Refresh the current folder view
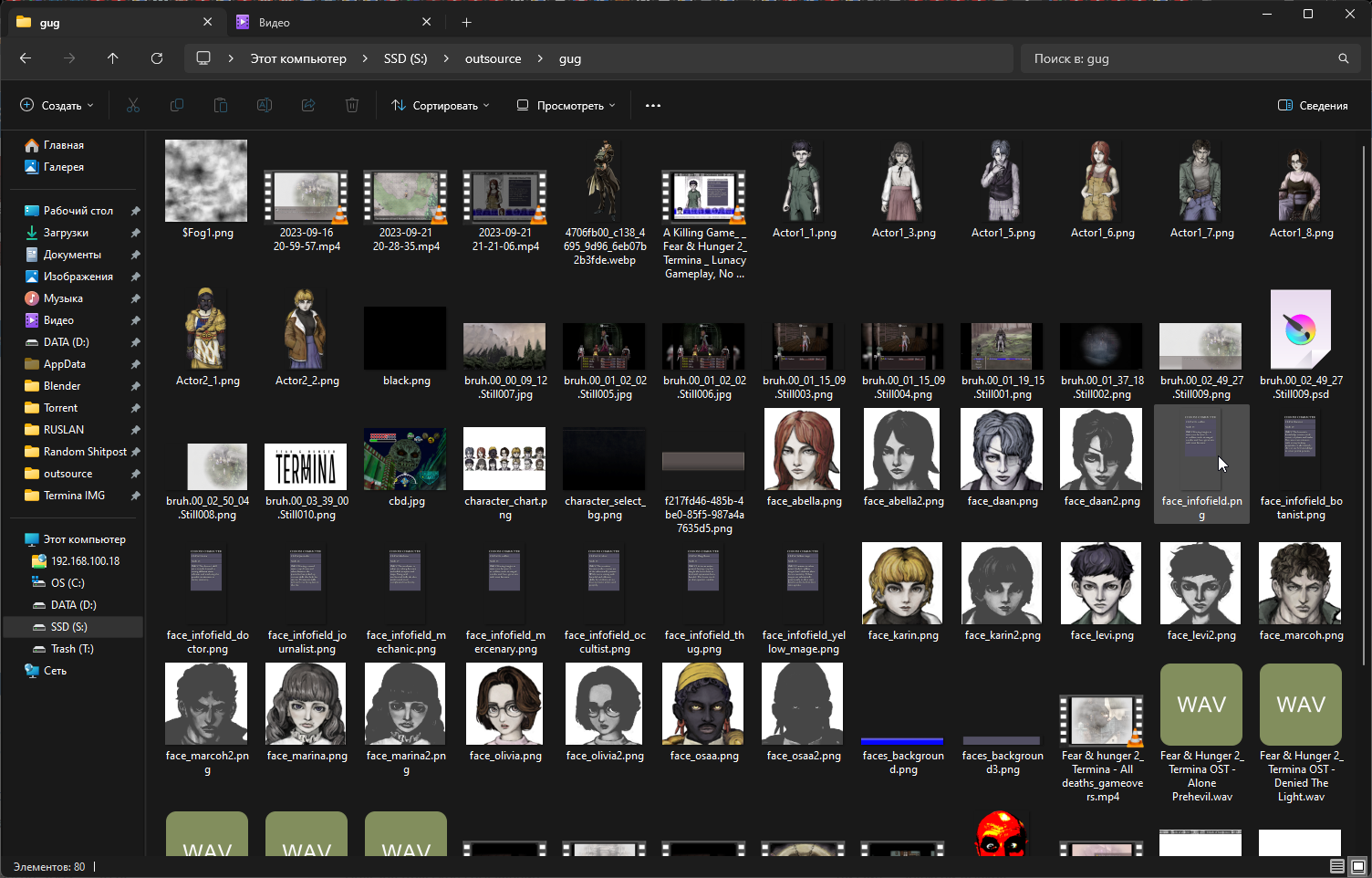The width and height of the screenshot is (1372, 878). (x=157, y=58)
